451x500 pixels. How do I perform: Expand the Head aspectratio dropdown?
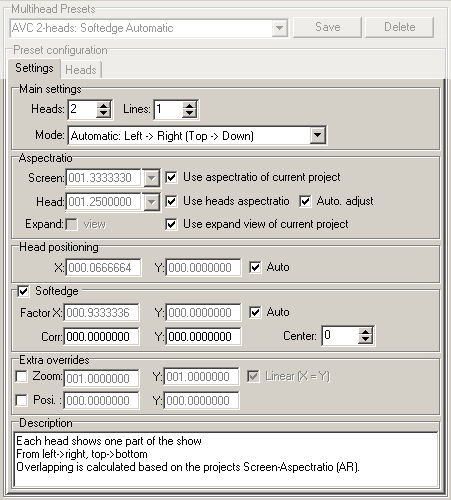tap(151, 202)
